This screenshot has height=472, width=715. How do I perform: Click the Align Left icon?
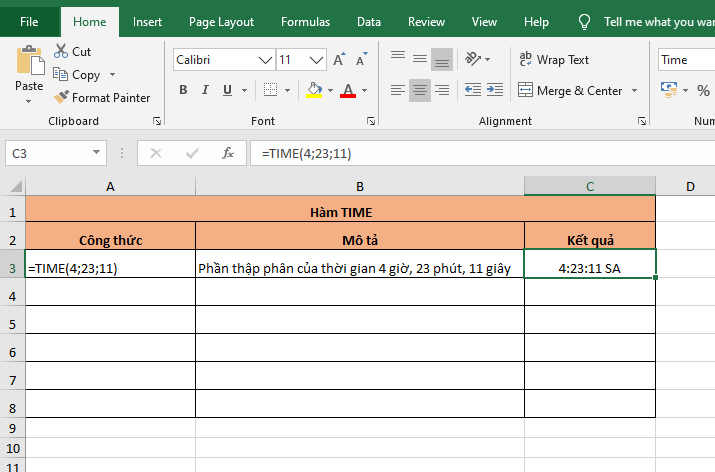click(x=397, y=90)
